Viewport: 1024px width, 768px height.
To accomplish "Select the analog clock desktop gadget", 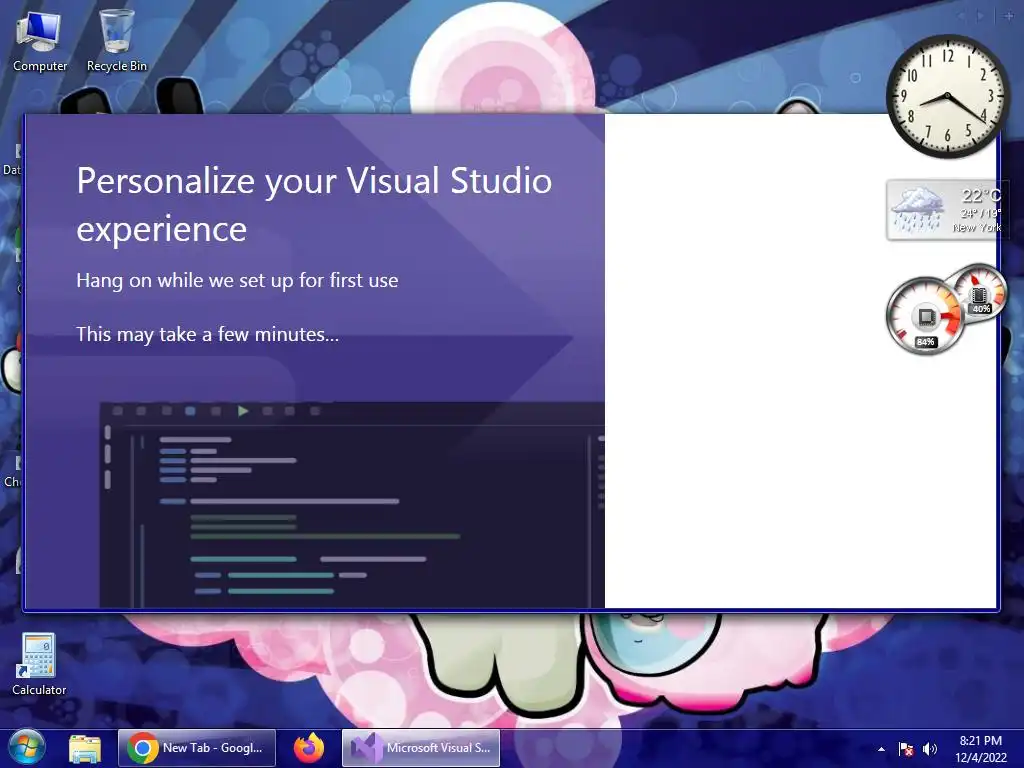I will [x=947, y=96].
